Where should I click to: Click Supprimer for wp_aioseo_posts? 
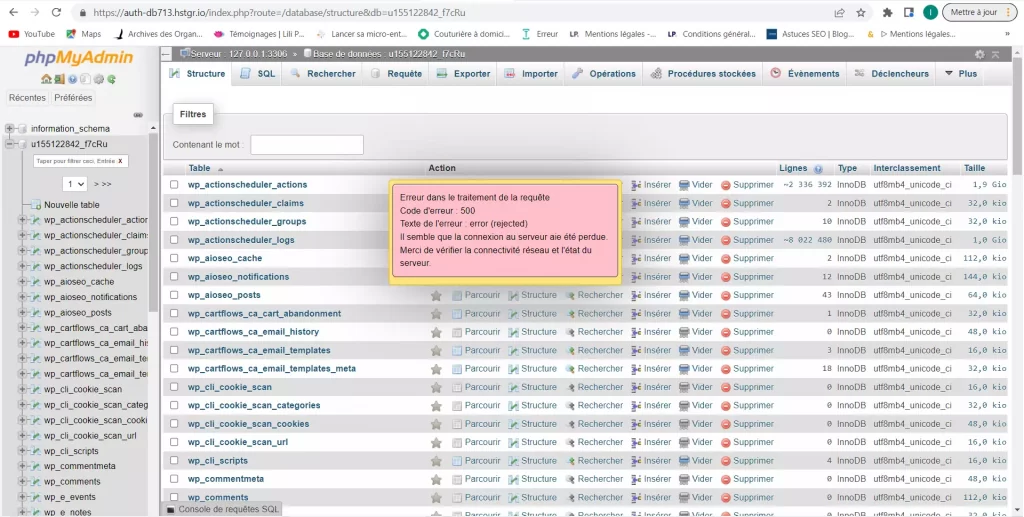(747, 295)
